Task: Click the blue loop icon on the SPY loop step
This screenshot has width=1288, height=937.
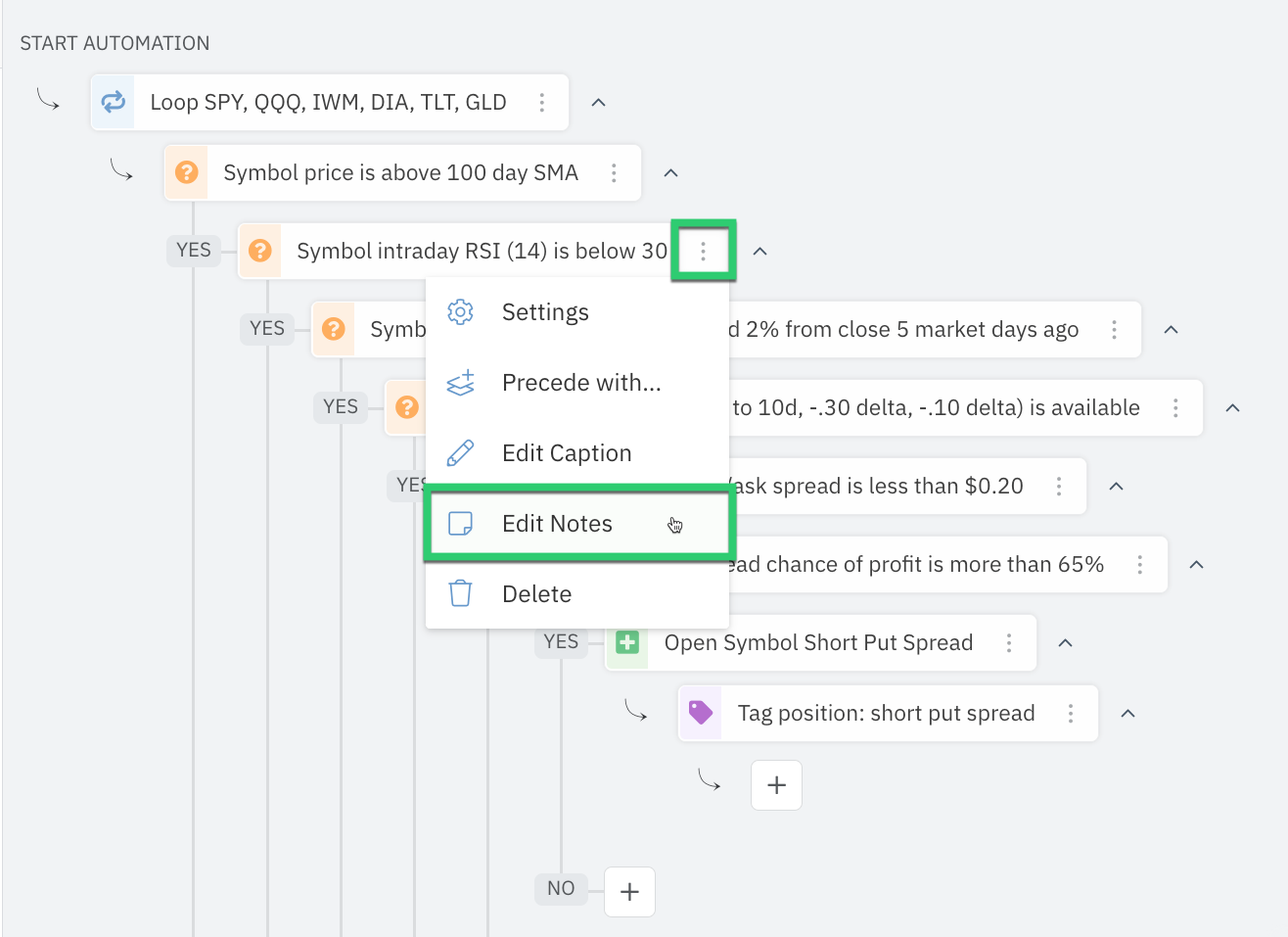Action: (113, 102)
